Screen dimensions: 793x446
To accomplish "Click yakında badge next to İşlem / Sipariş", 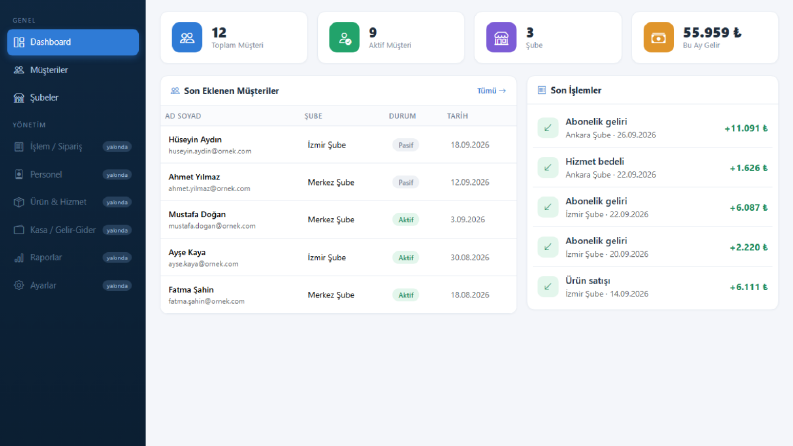I will (x=117, y=147).
